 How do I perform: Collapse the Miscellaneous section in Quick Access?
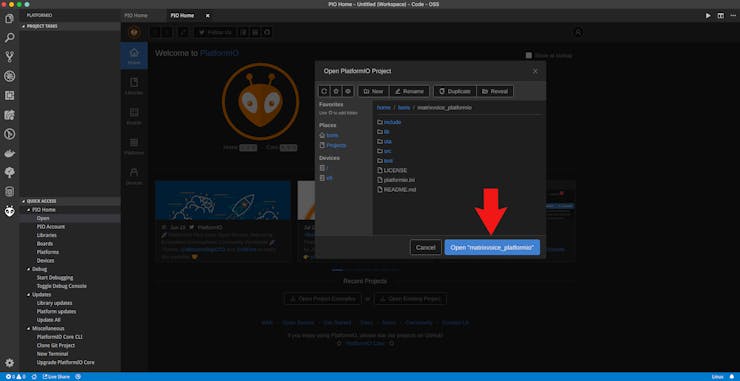(x=29, y=329)
